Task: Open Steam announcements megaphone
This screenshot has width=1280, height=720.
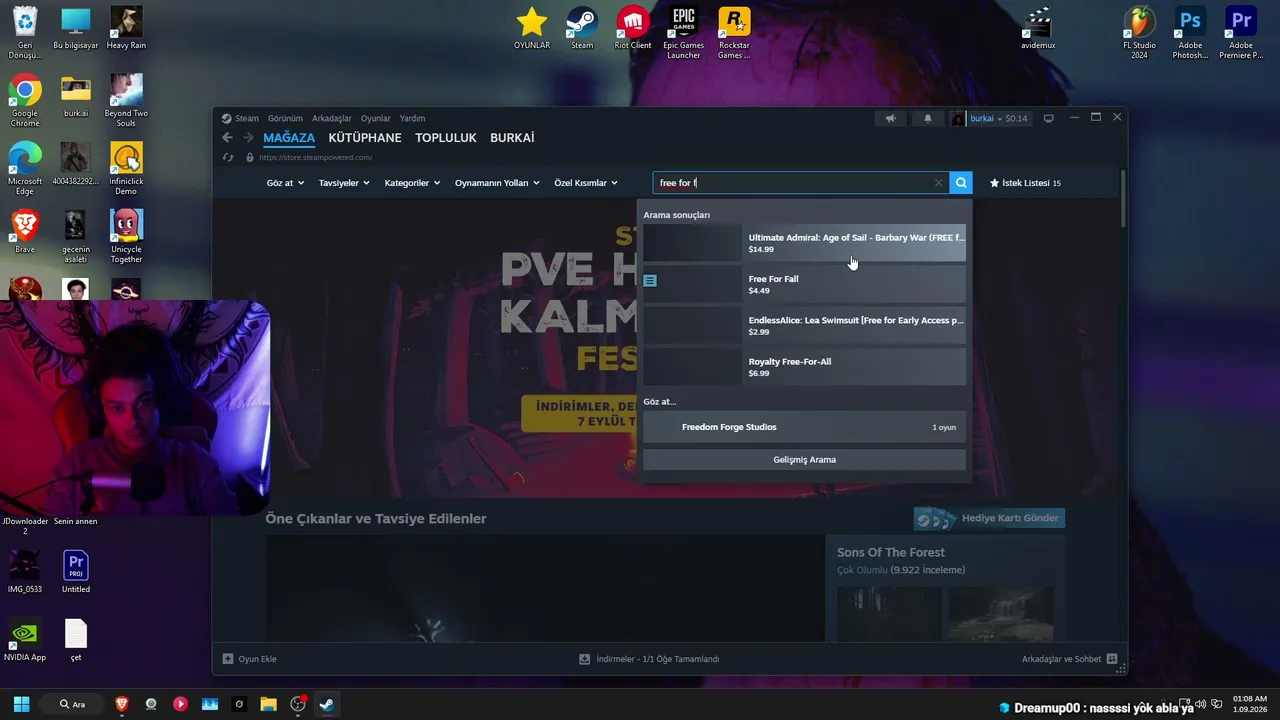Action: point(890,118)
